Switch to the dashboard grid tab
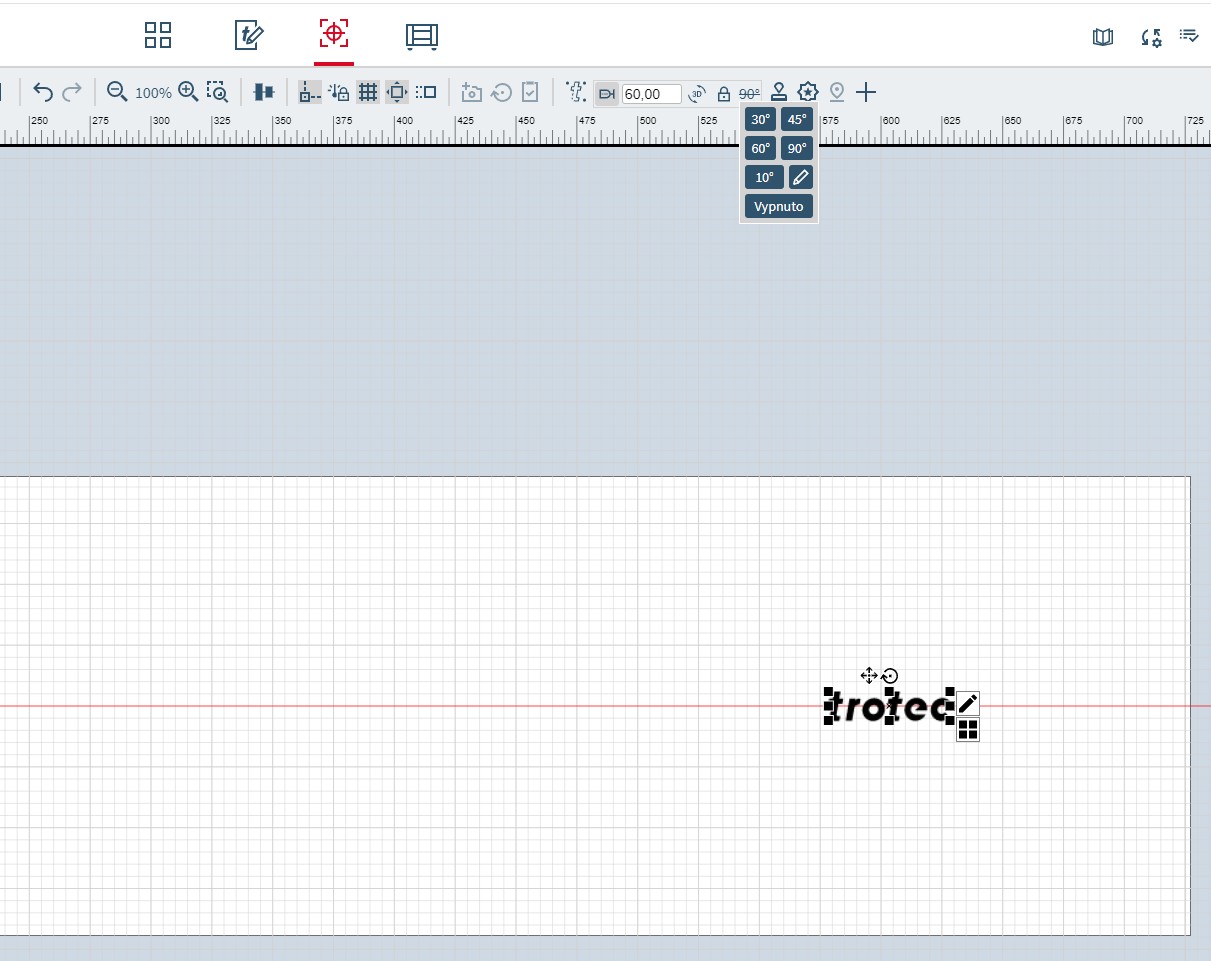 pos(158,35)
